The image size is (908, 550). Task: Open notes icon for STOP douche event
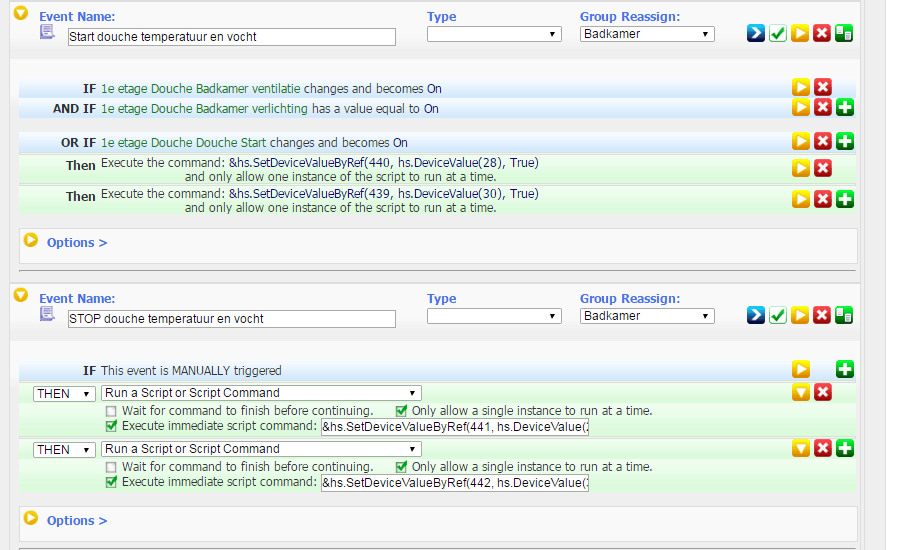point(47,314)
